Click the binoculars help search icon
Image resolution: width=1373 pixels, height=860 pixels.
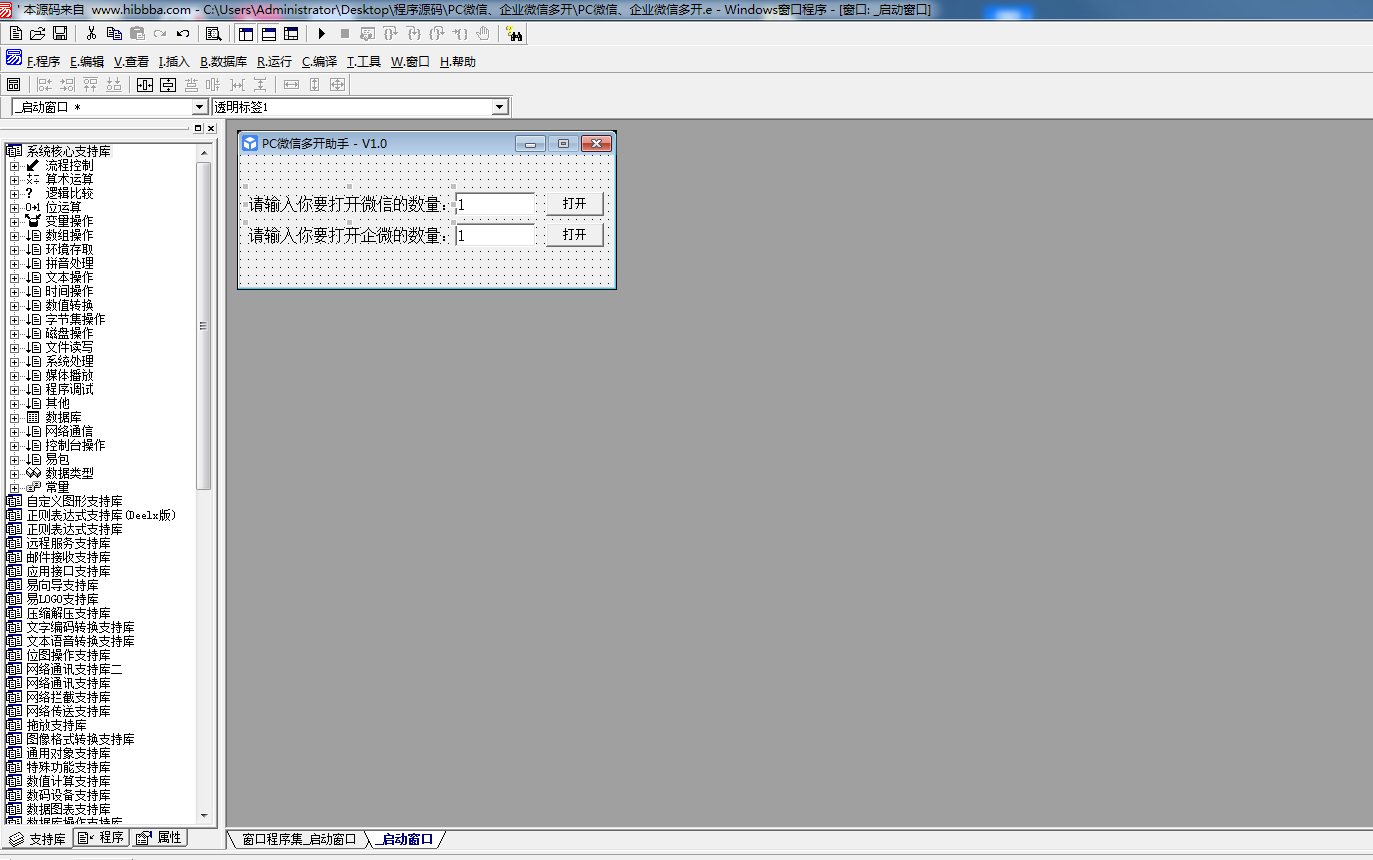click(x=515, y=34)
